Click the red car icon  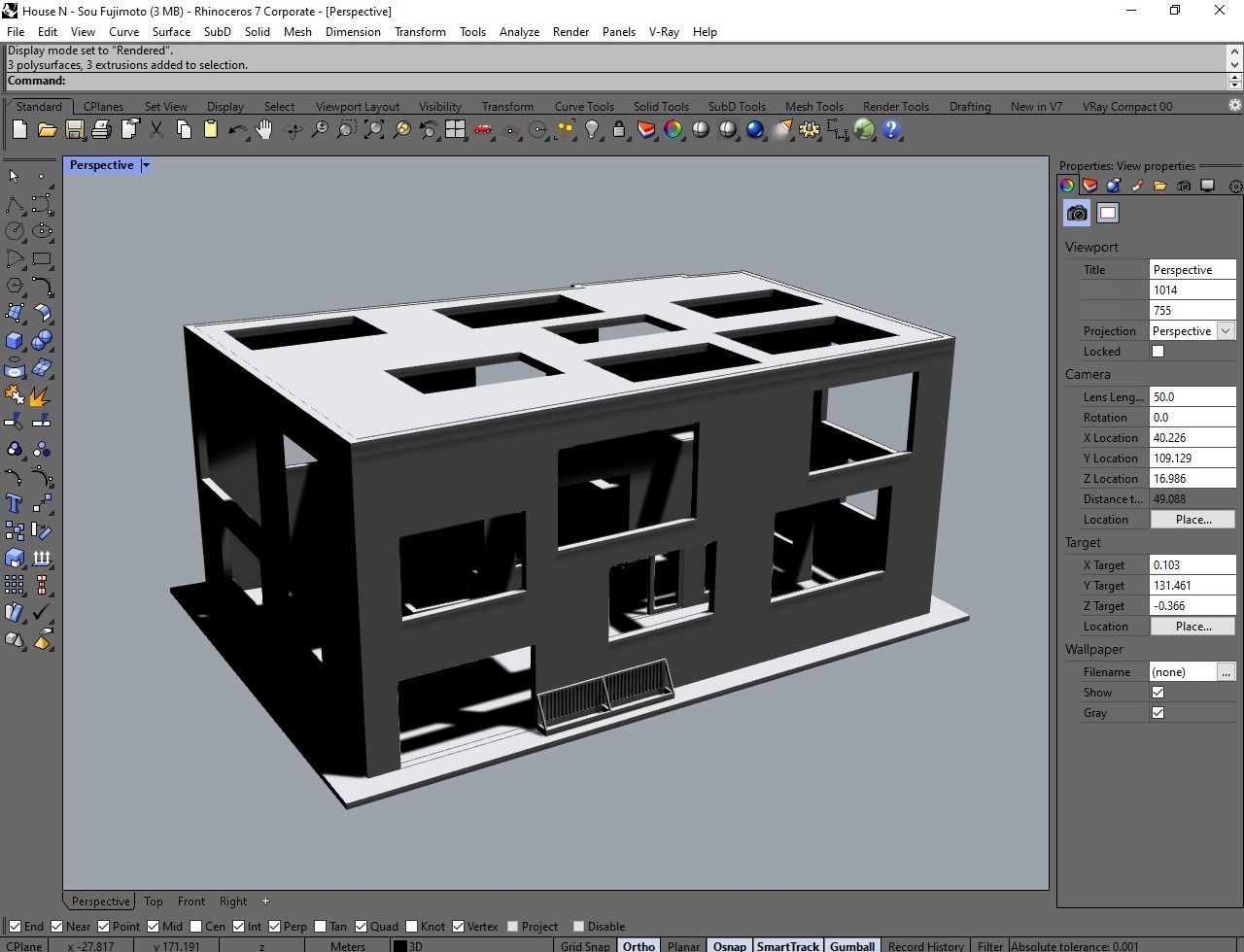click(x=482, y=129)
